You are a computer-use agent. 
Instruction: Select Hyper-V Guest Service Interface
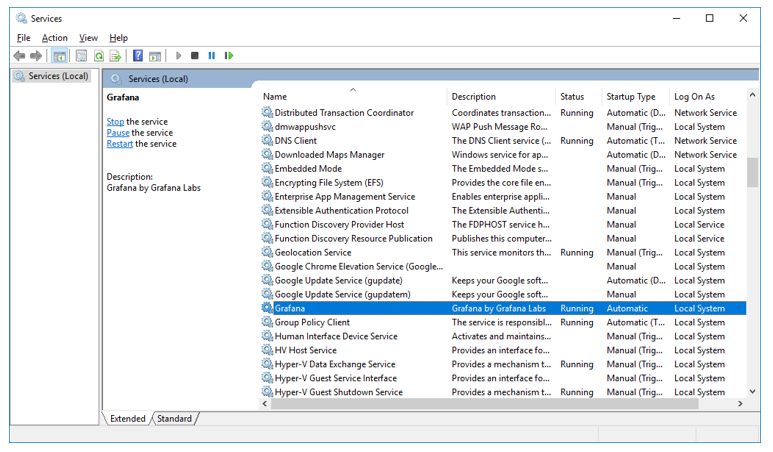coord(503,378)
